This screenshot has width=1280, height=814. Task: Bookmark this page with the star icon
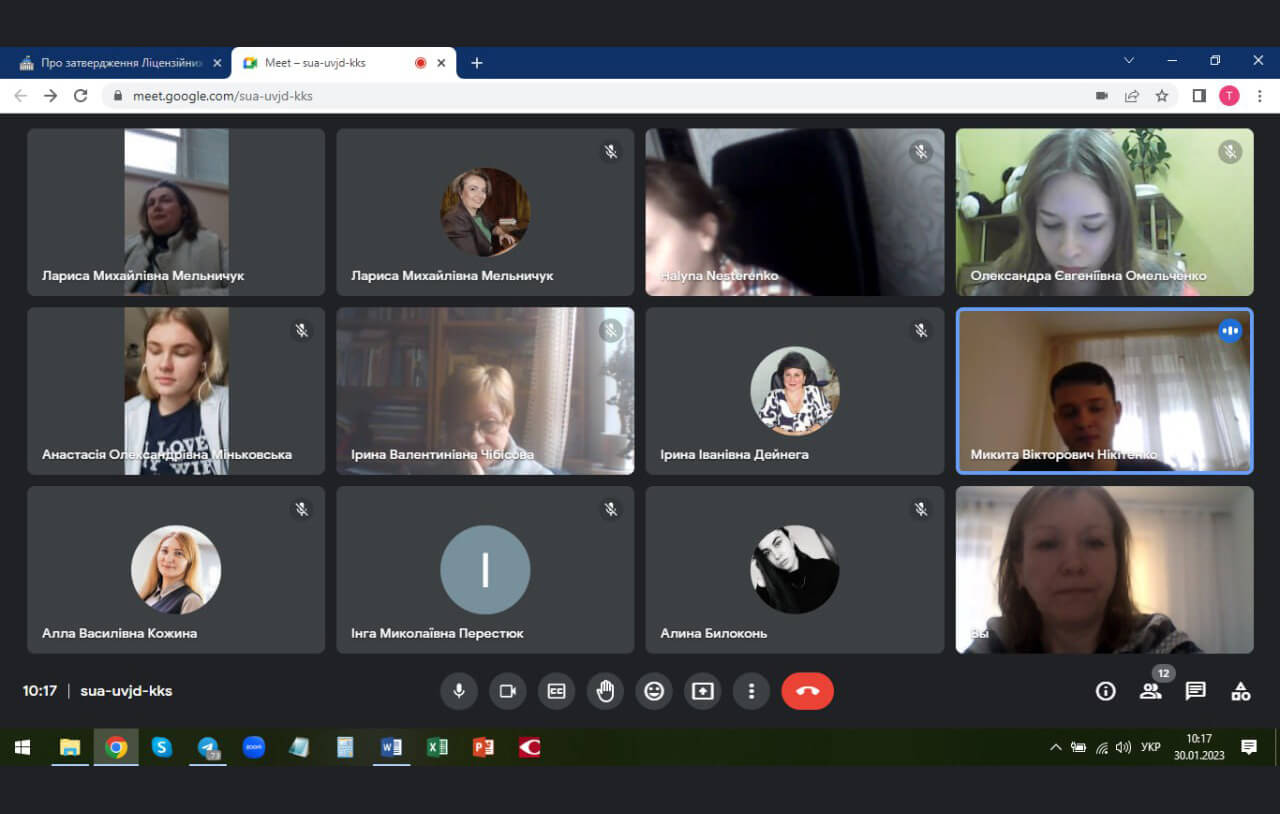1162,96
